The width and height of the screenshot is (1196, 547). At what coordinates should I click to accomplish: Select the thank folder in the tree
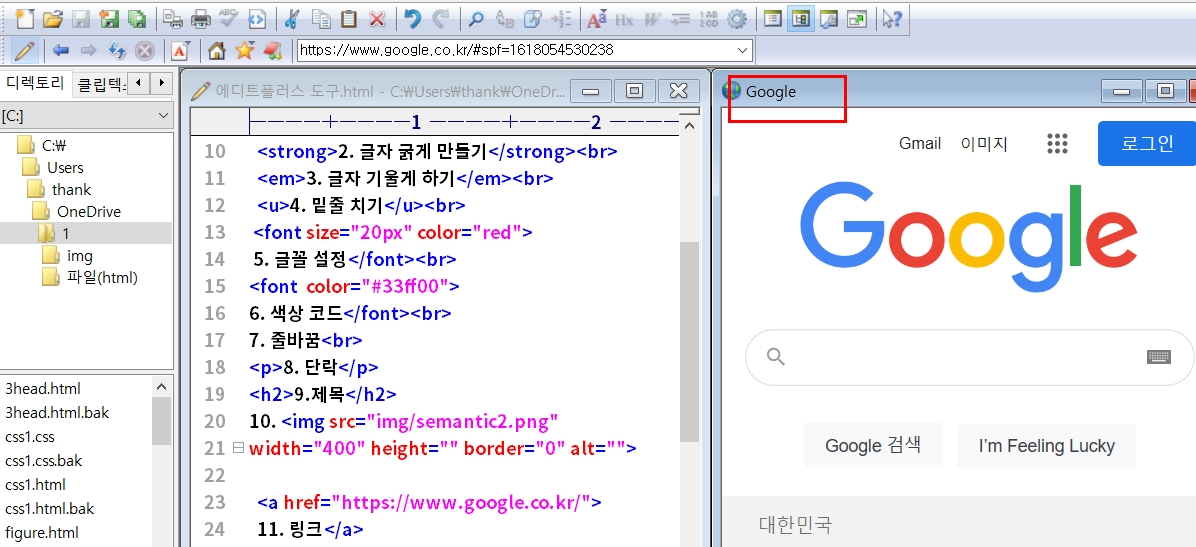pos(59,189)
